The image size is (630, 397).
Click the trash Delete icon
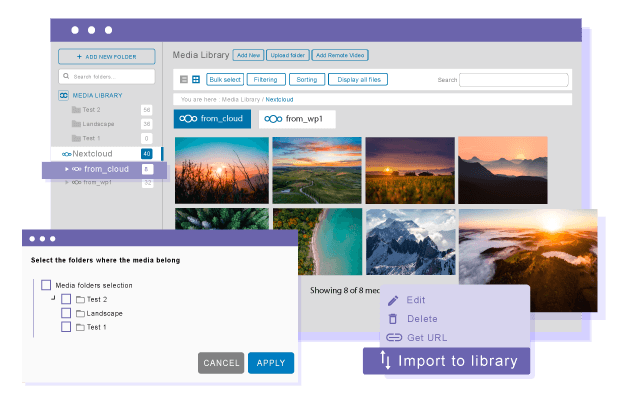pos(393,319)
